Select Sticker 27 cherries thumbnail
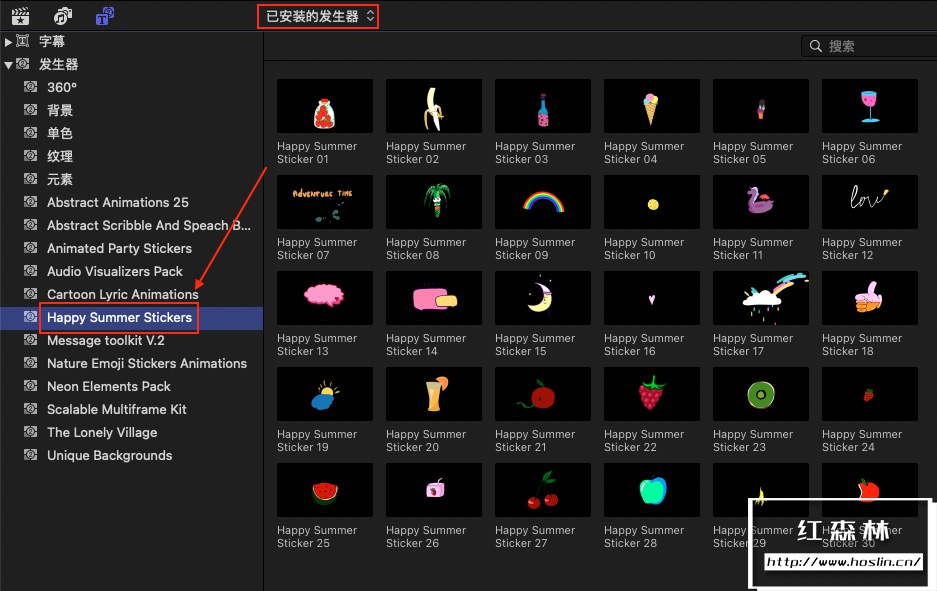The width and height of the screenshot is (937, 591). (x=543, y=490)
